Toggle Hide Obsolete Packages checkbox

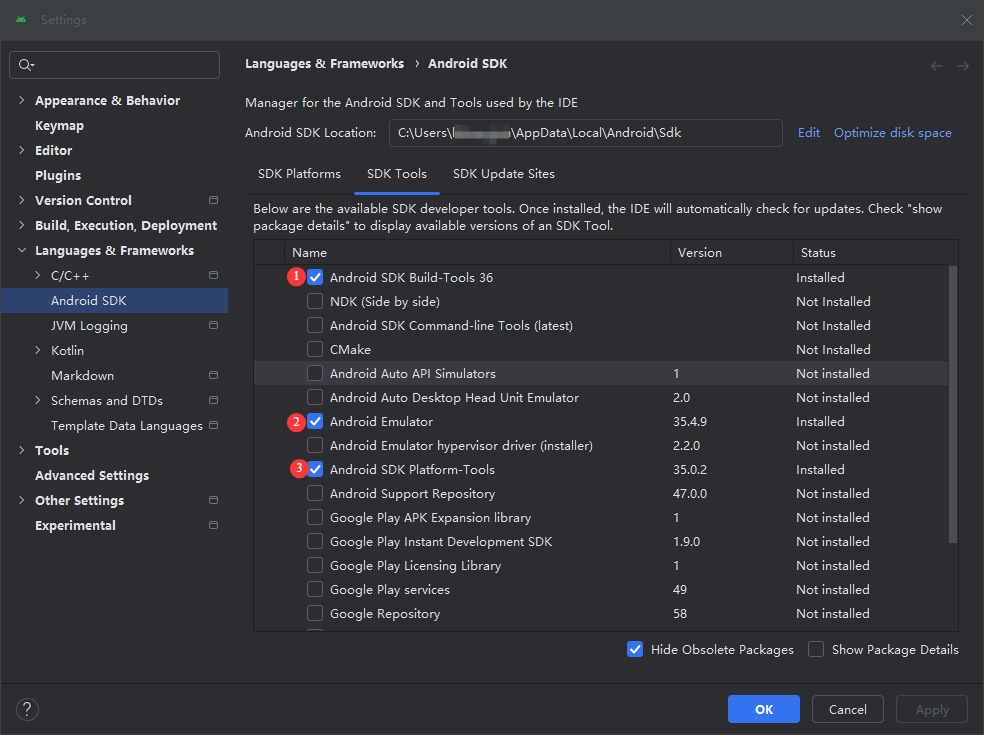click(x=635, y=649)
